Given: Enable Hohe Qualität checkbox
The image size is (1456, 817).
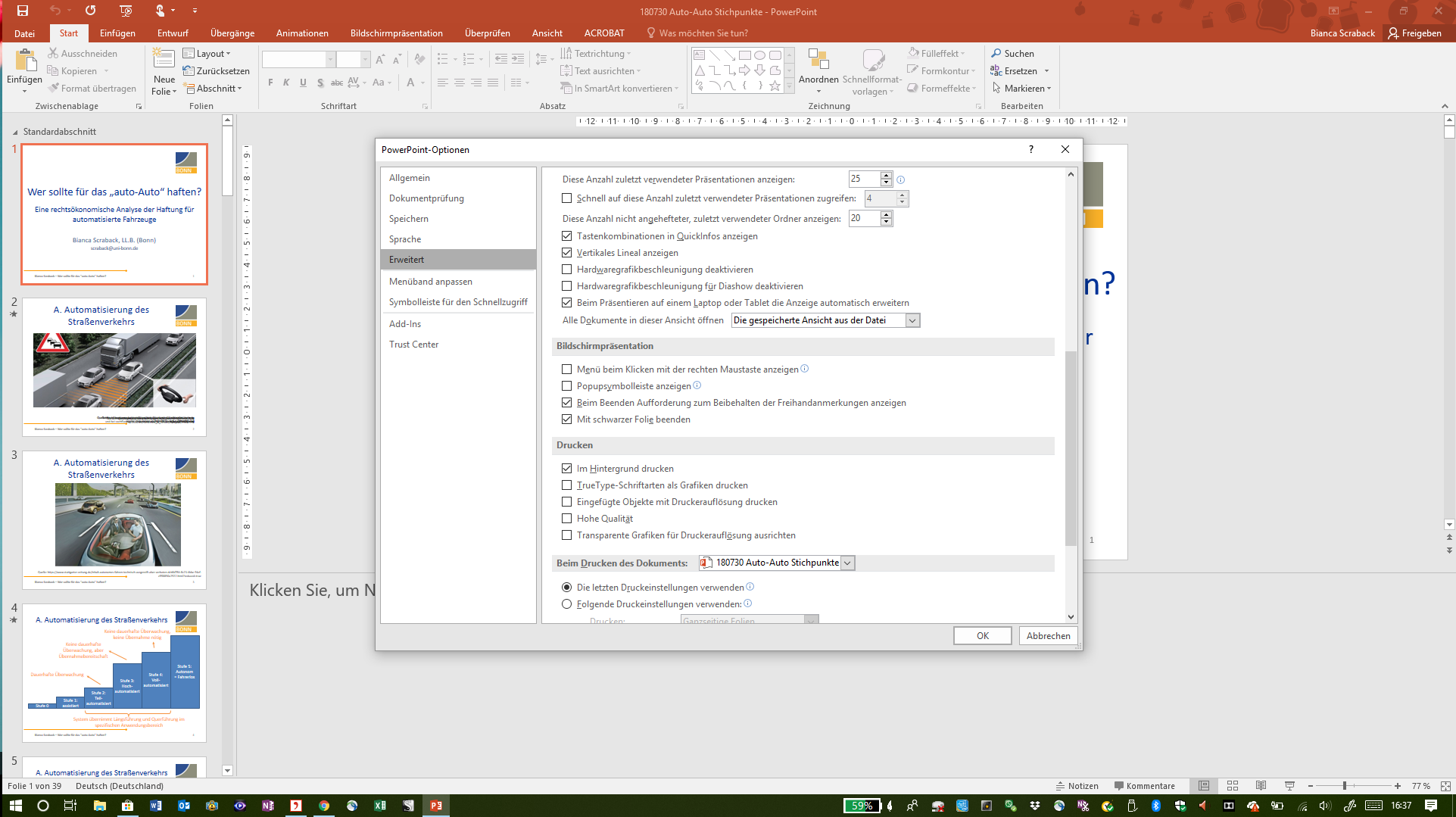Looking at the screenshot, I should click(566, 519).
